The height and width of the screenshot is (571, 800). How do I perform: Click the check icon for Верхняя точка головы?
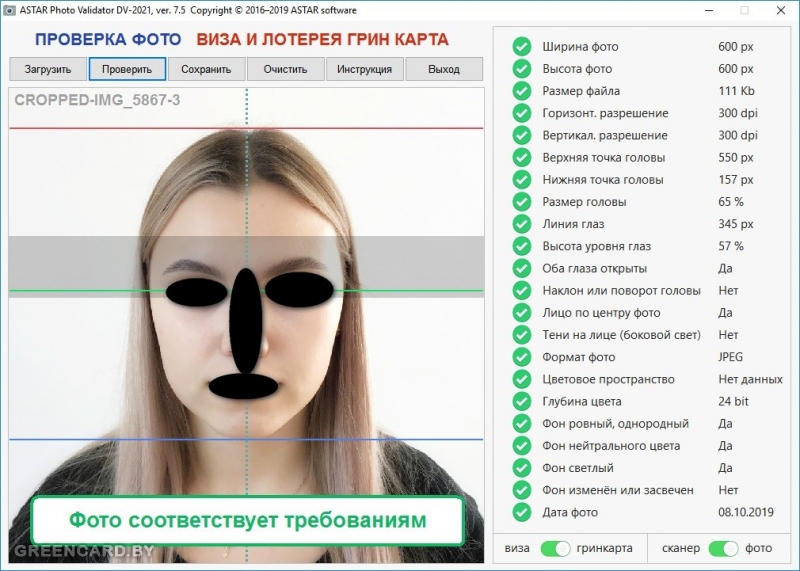click(521, 157)
